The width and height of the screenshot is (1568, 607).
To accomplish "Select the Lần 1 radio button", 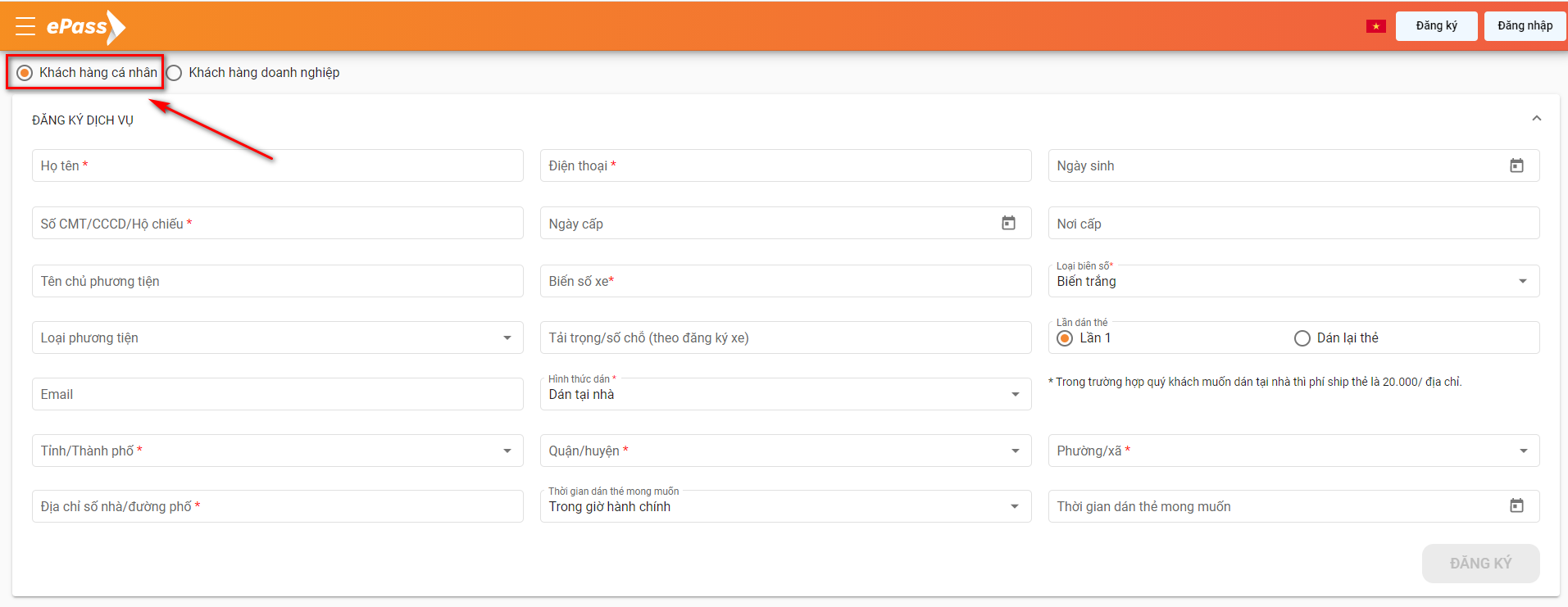I will click(x=1065, y=338).
